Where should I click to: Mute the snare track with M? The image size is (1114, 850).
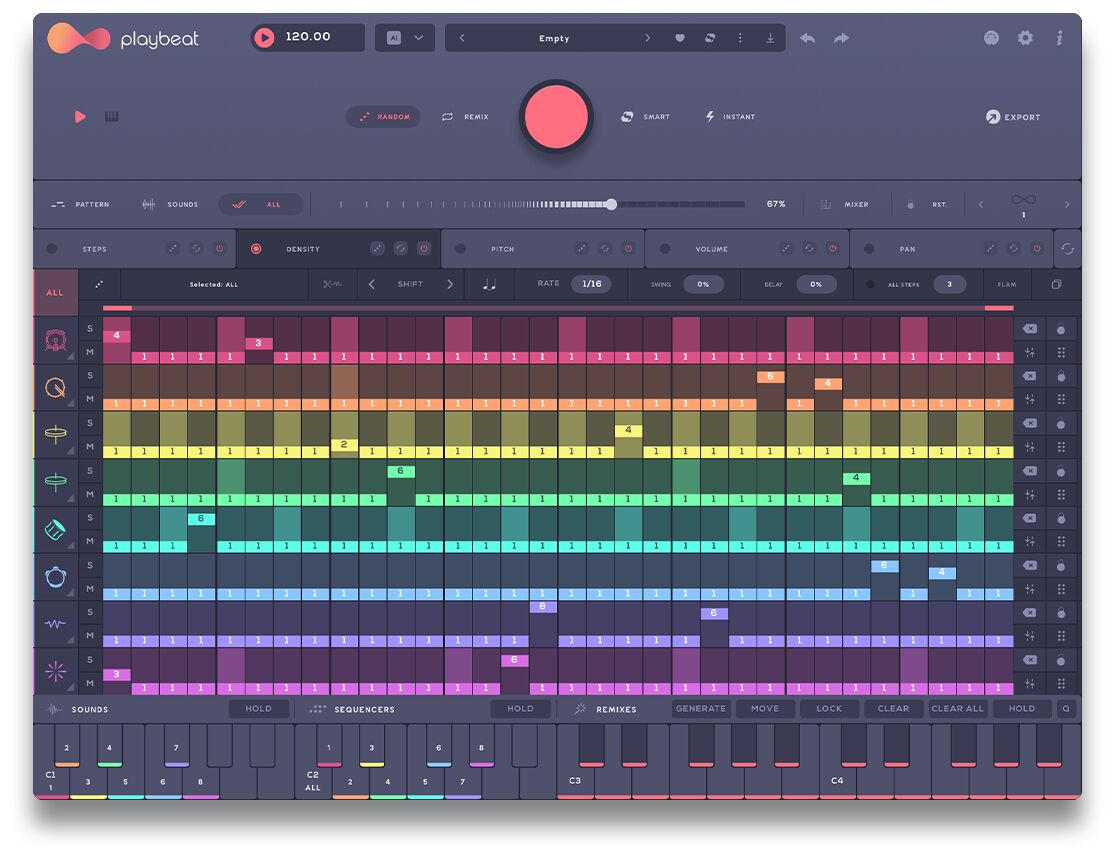90,399
